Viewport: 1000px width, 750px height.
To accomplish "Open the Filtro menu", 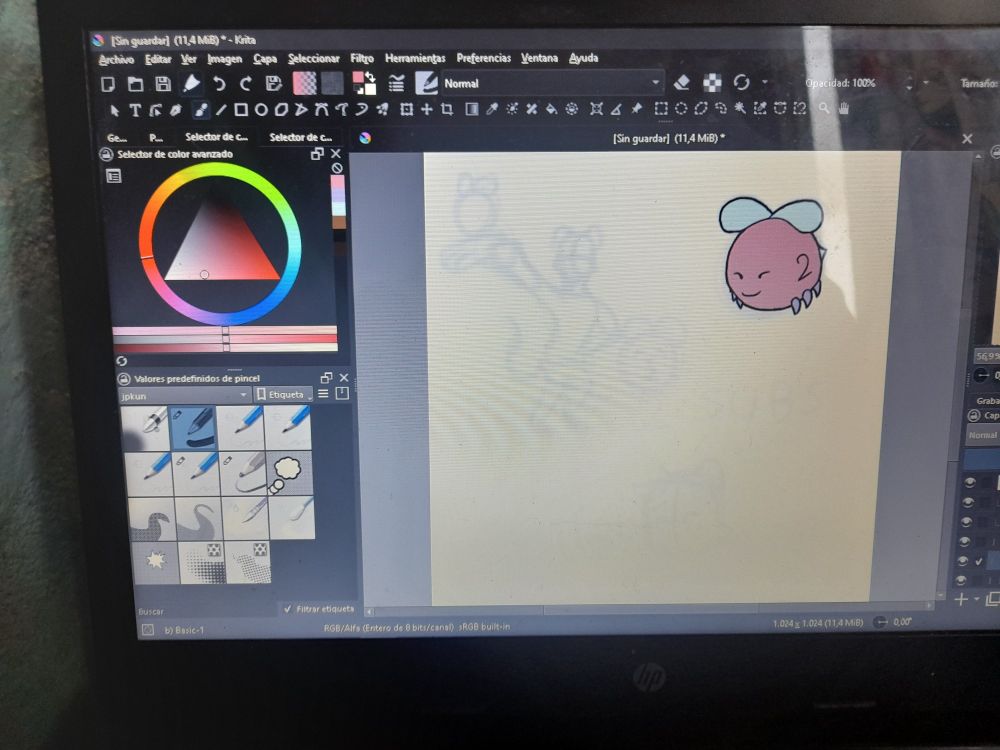I will (x=362, y=58).
